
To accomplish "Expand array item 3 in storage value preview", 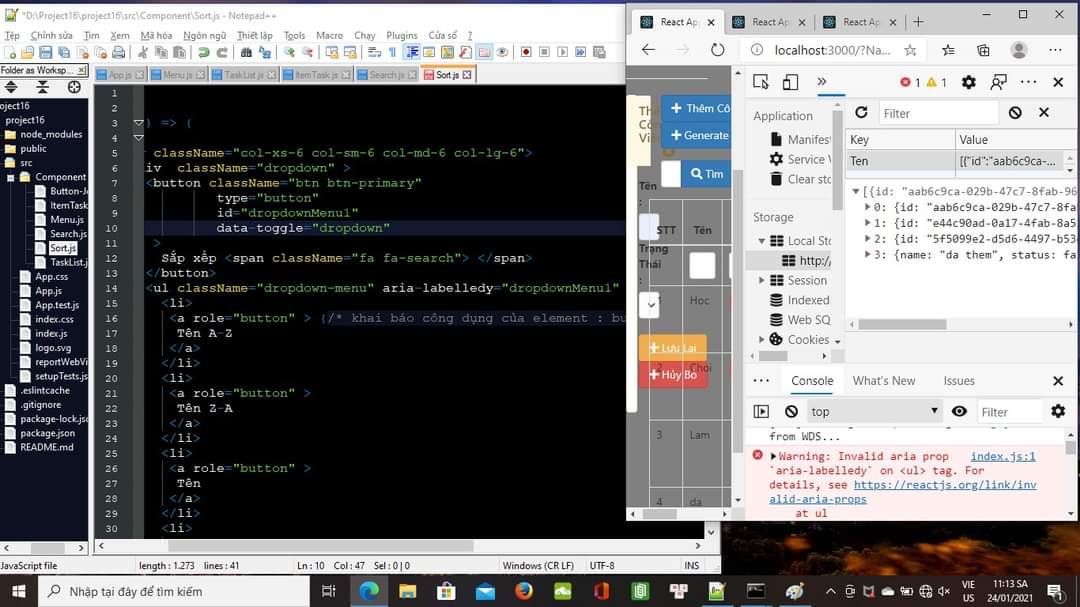I will coord(868,255).
